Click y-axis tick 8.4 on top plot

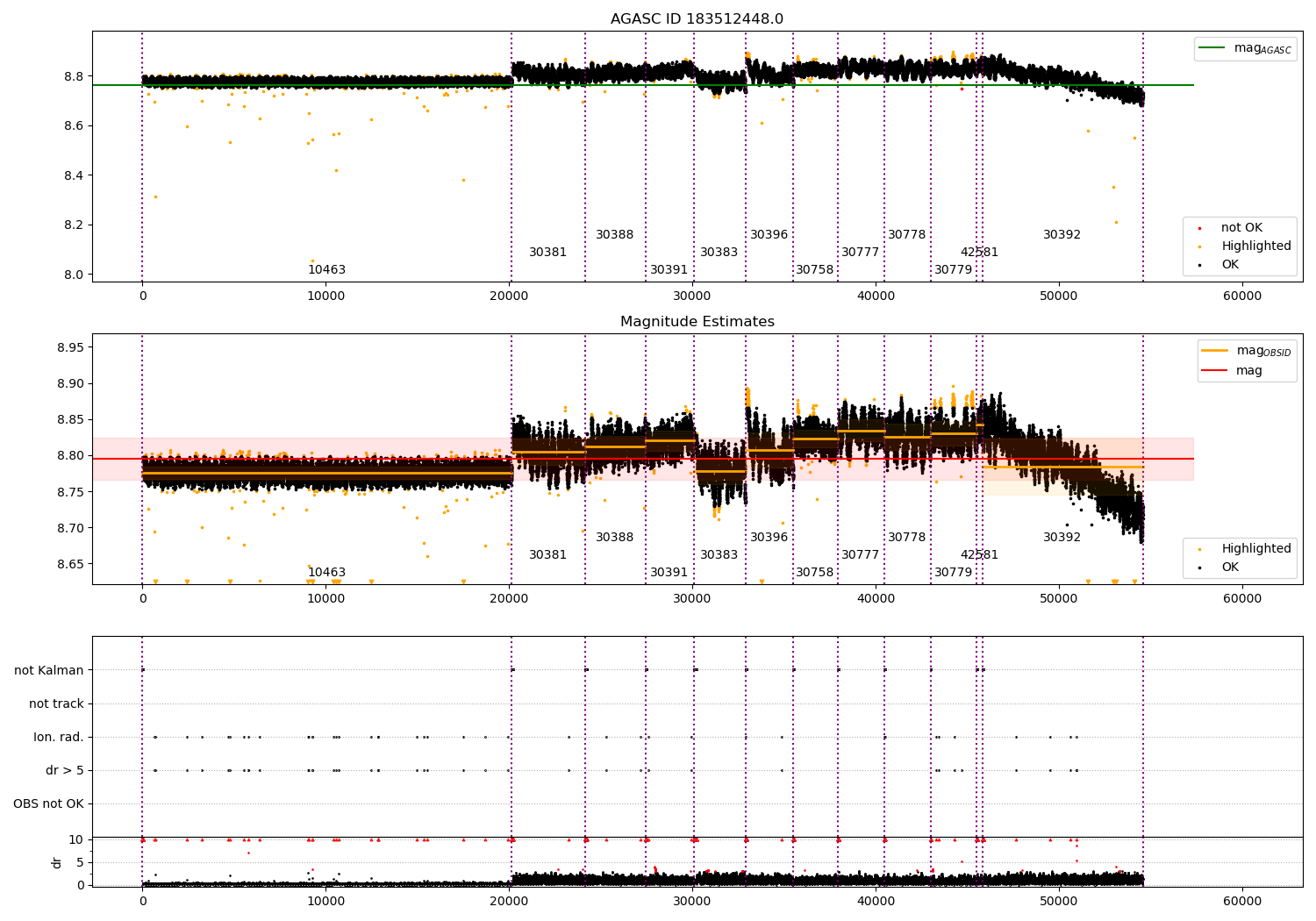pyautogui.click(x=75, y=175)
